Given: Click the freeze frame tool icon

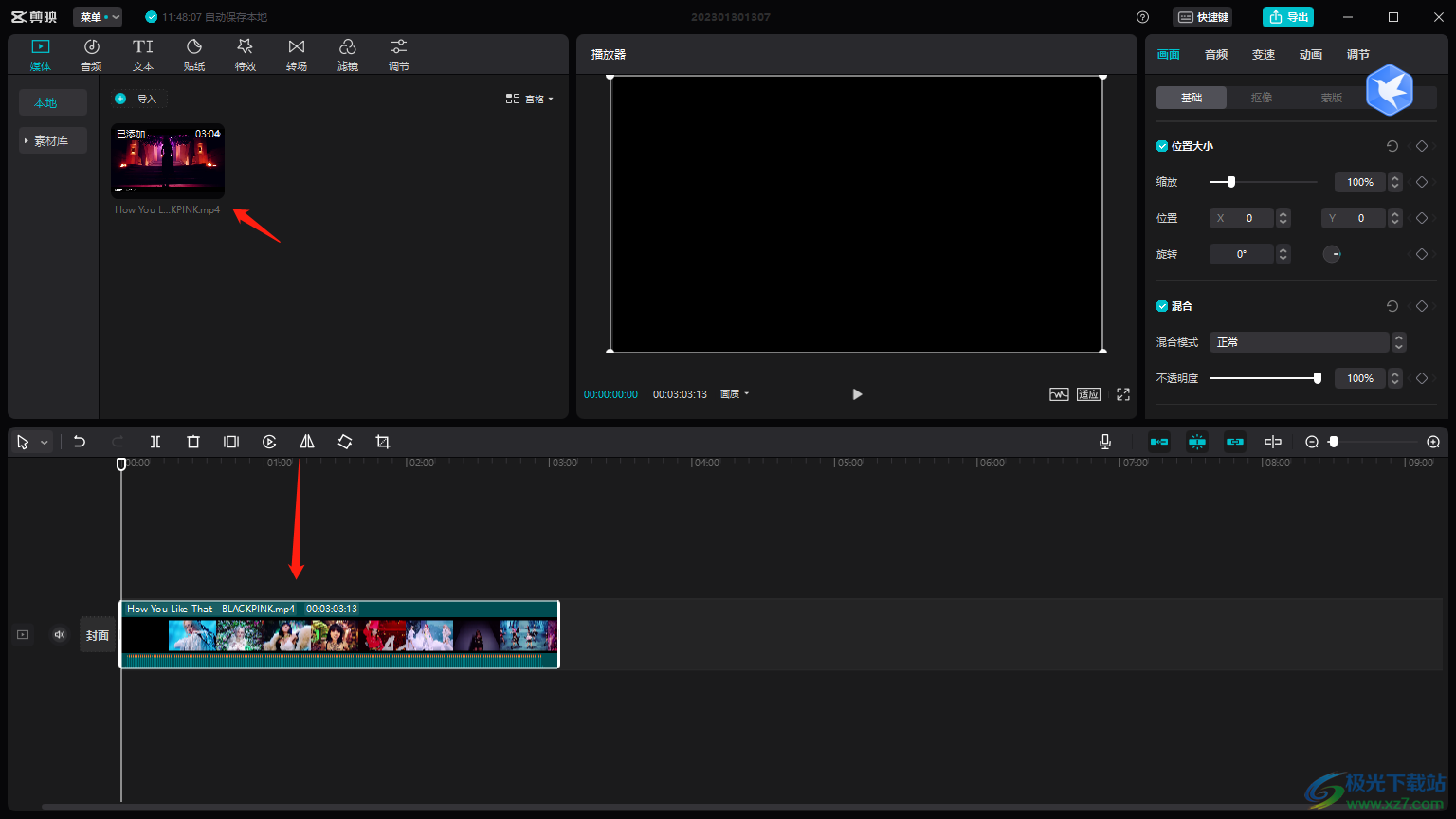Looking at the screenshot, I should (231, 442).
